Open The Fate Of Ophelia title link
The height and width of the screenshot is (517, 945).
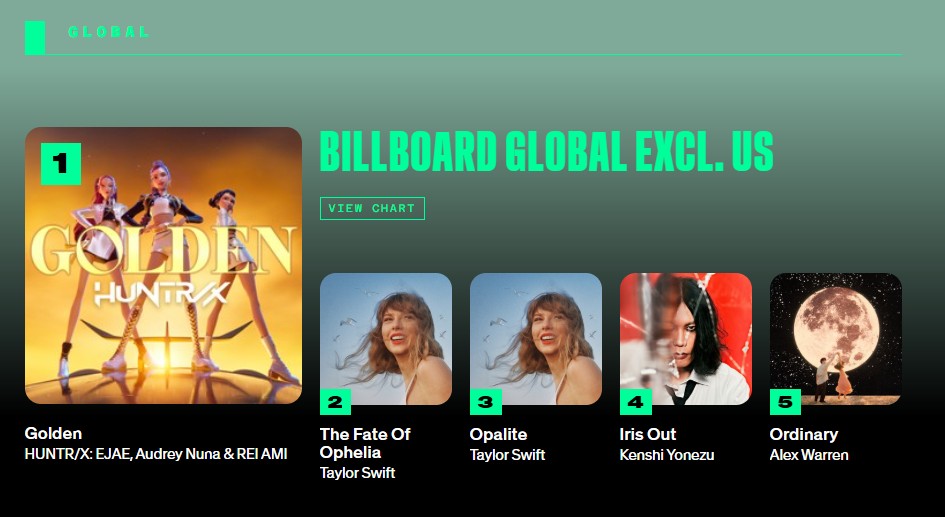click(x=365, y=443)
